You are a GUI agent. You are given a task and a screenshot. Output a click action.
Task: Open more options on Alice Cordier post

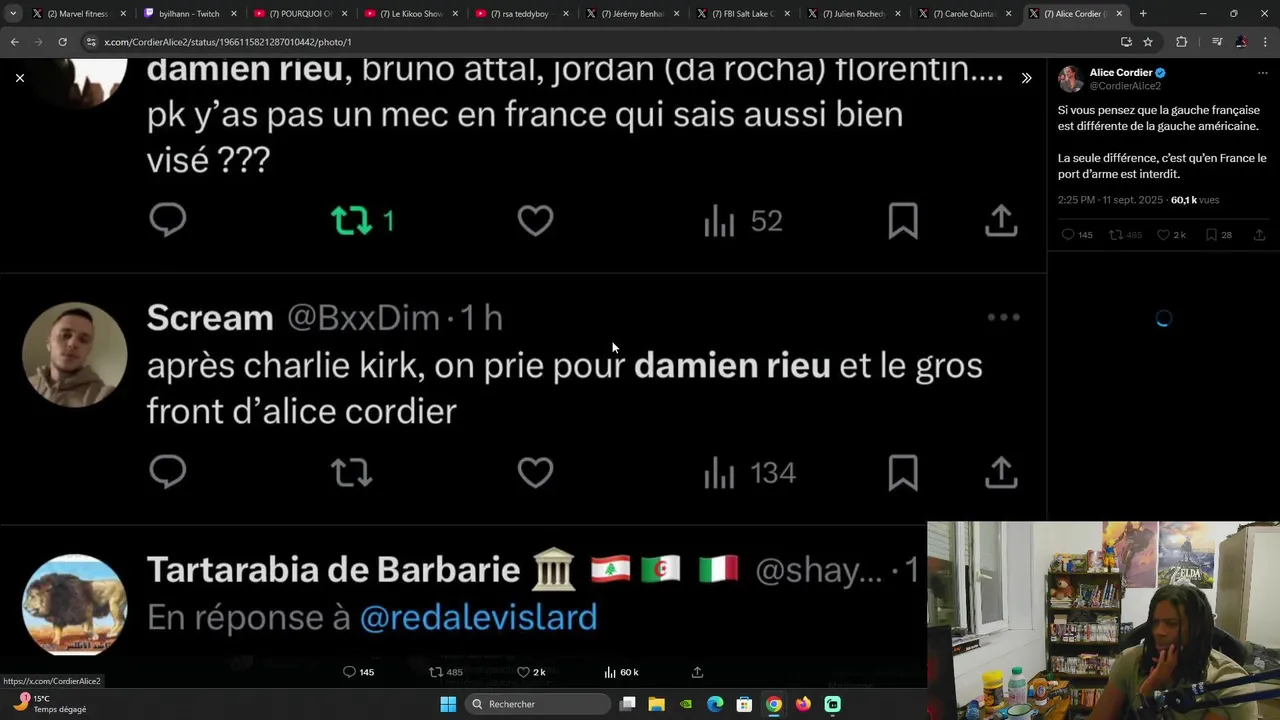[x=1262, y=73]
